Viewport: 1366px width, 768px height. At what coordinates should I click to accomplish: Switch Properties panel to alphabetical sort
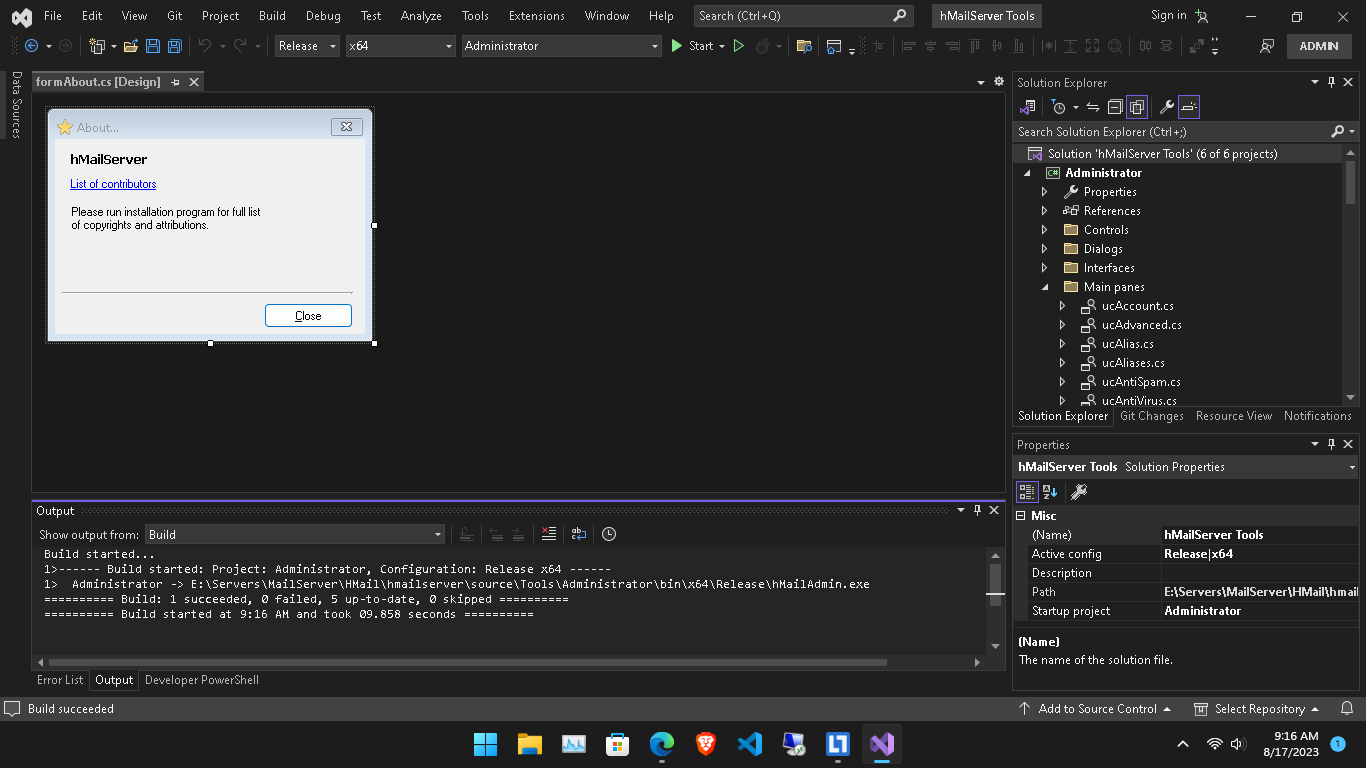tap(1049, 491)
